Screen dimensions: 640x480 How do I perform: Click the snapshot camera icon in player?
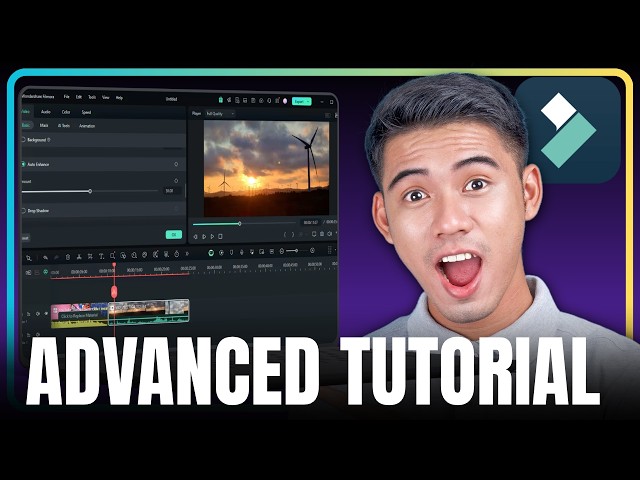[x=322, y=234]
